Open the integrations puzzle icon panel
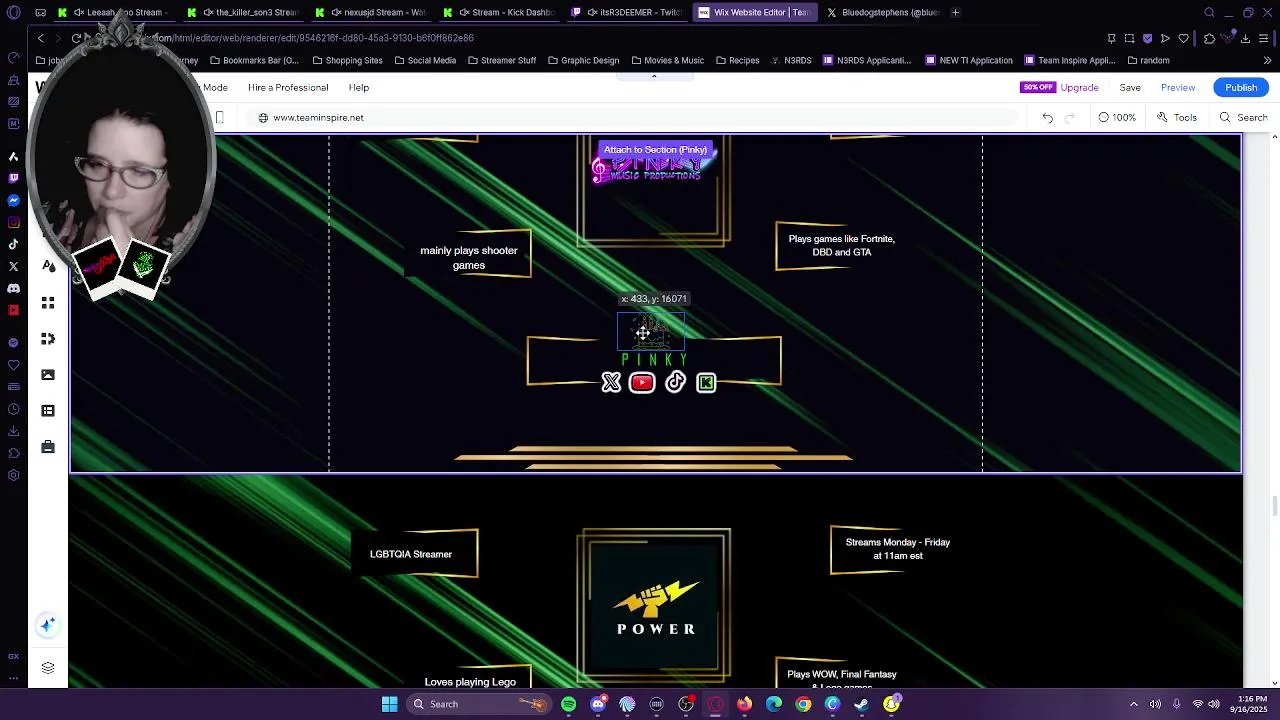The width and height of the screenshot is (1280, 720). (x=48, y=339)
